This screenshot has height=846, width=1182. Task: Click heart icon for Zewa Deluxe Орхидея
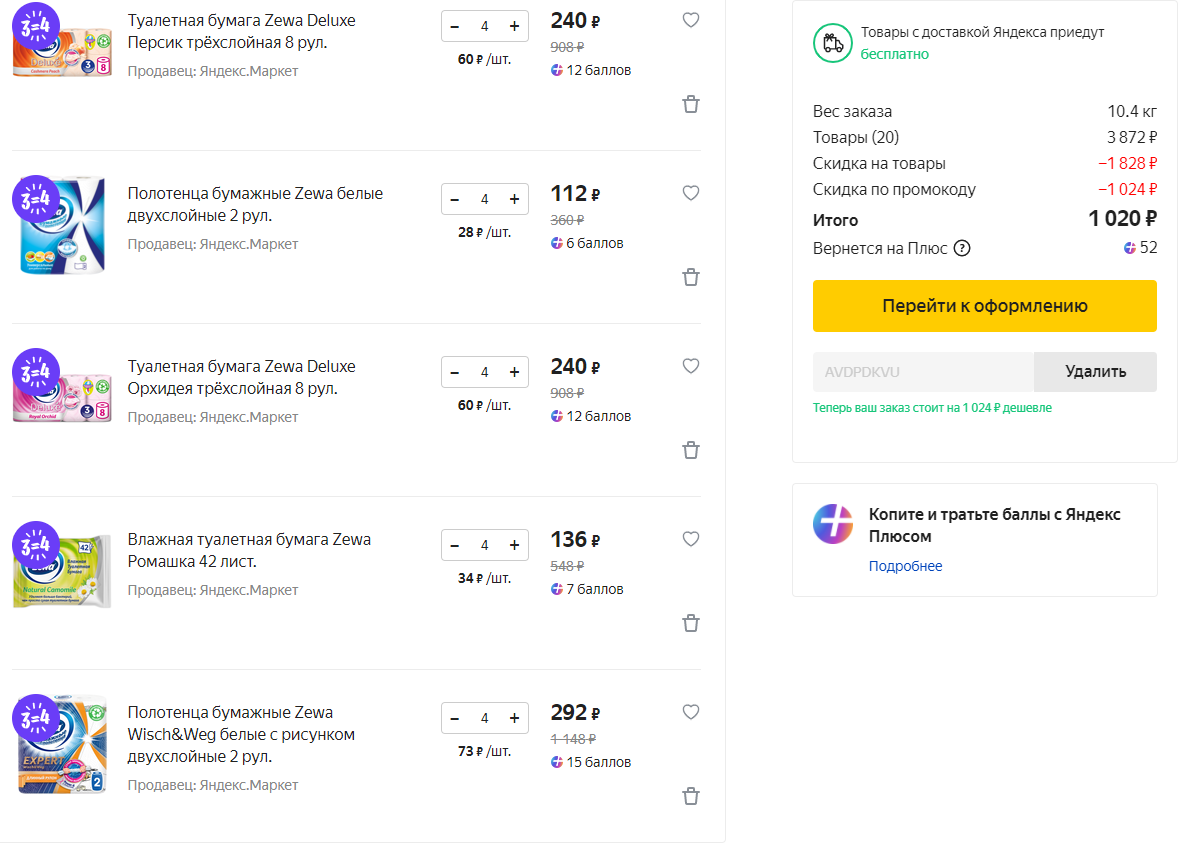[691, 366]
